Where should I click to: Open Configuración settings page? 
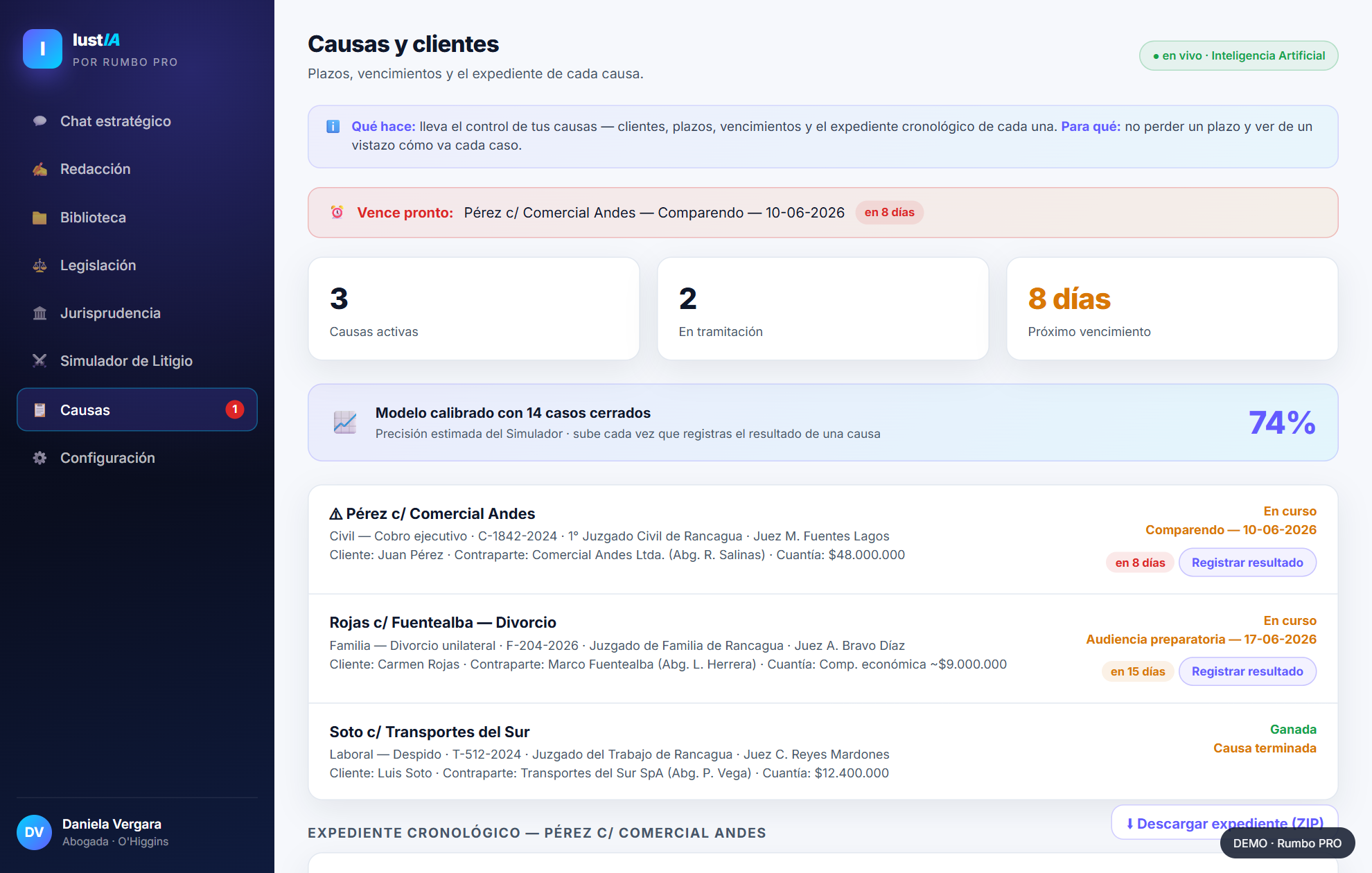point(137,458)
